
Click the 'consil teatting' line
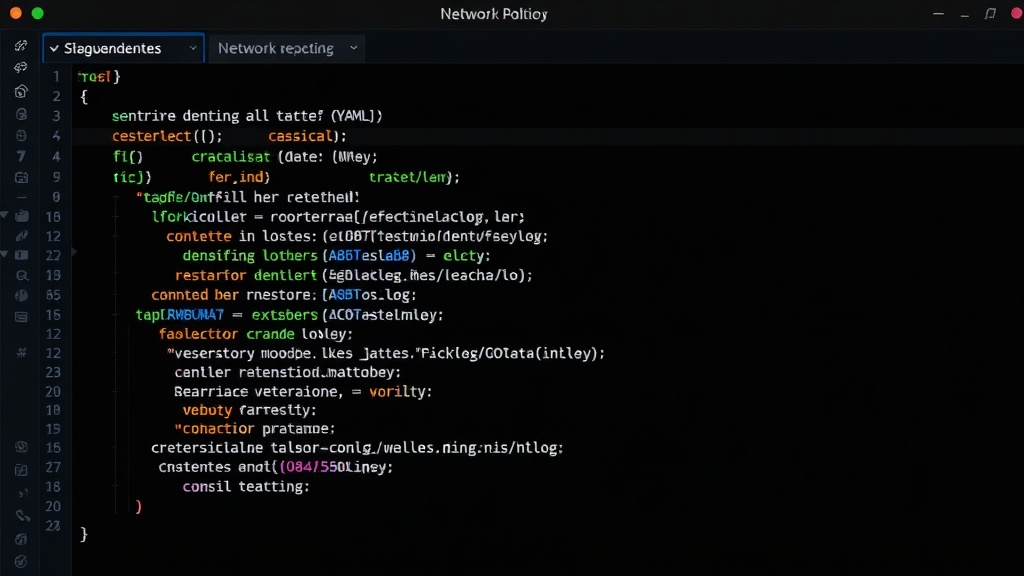pos(246,487)
